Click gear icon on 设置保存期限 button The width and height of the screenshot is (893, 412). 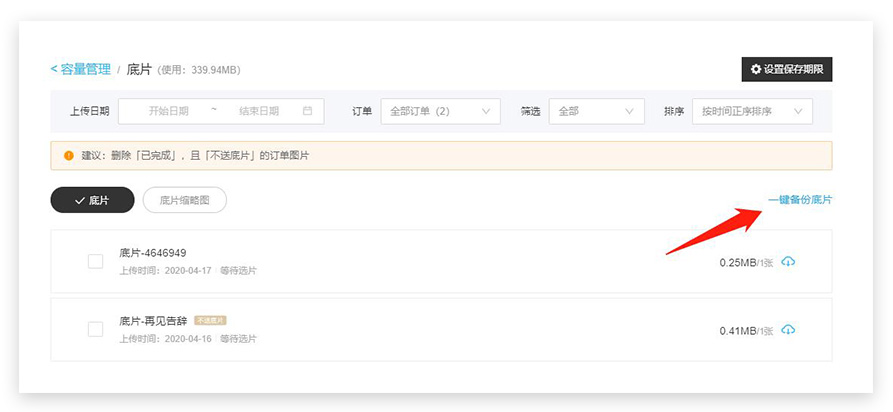coord(756,70)
